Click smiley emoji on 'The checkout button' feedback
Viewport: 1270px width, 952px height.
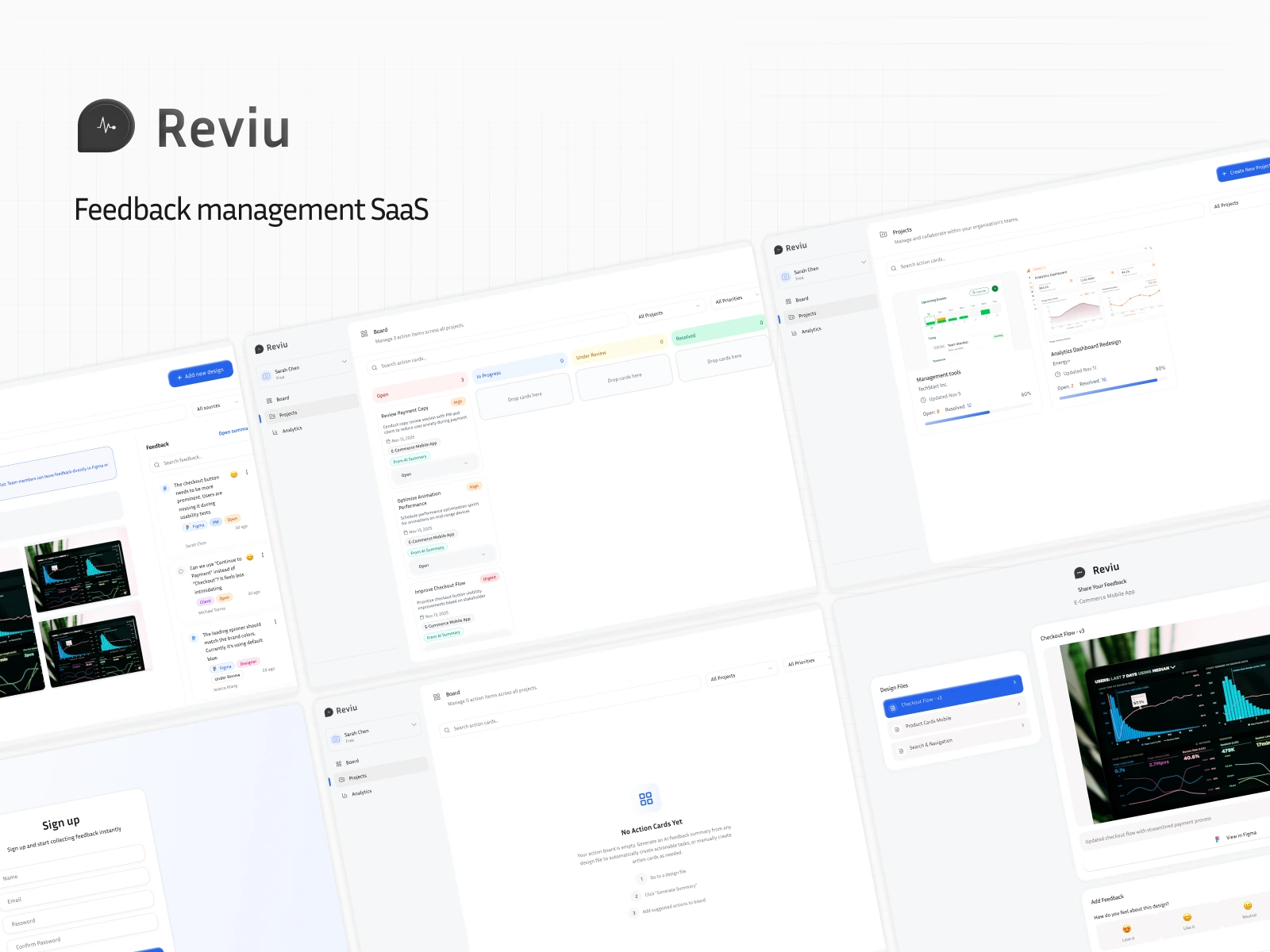pyautogui.click(x=233, y=474)
